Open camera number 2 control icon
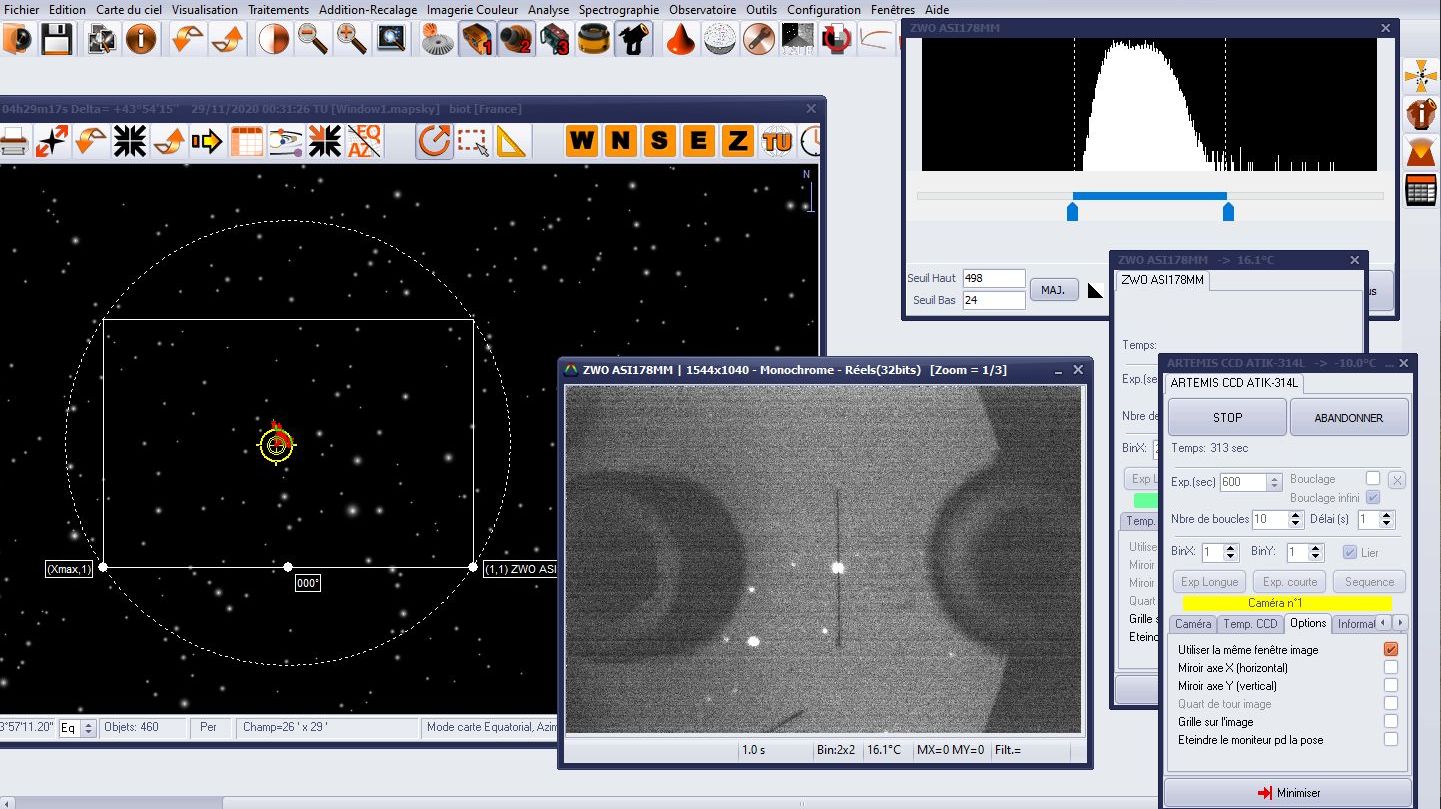This screenshot has height=809, width=1441. pyautogui.click(x=516, y=39)
